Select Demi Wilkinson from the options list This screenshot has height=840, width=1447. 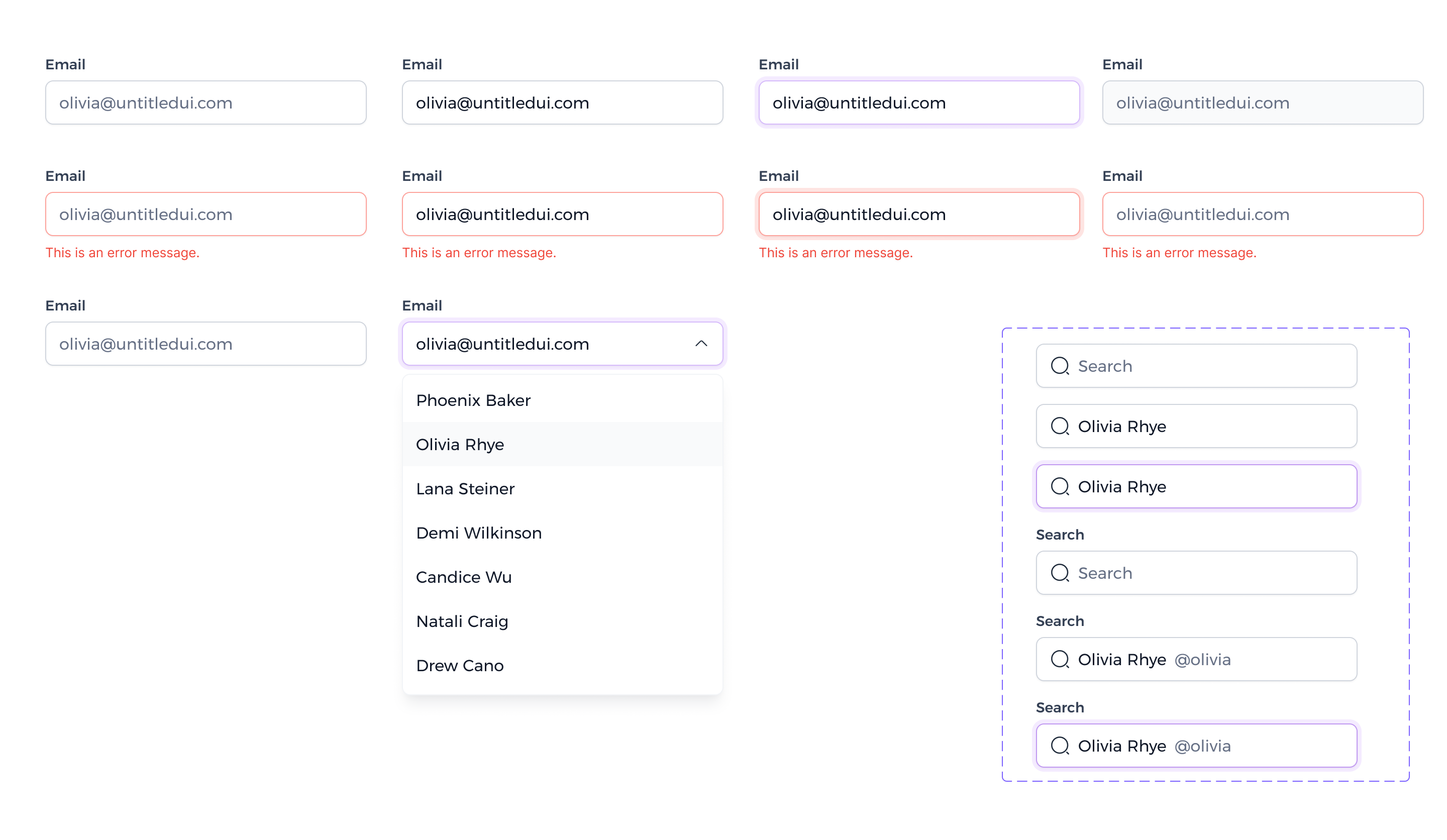point(562,533)
